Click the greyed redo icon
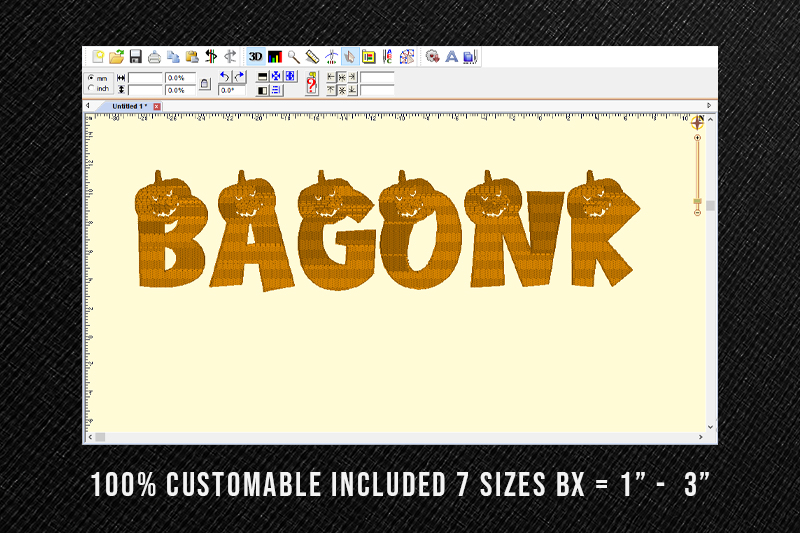The height and width of the screenshot is (533, 800). click(x=230, y=57)
